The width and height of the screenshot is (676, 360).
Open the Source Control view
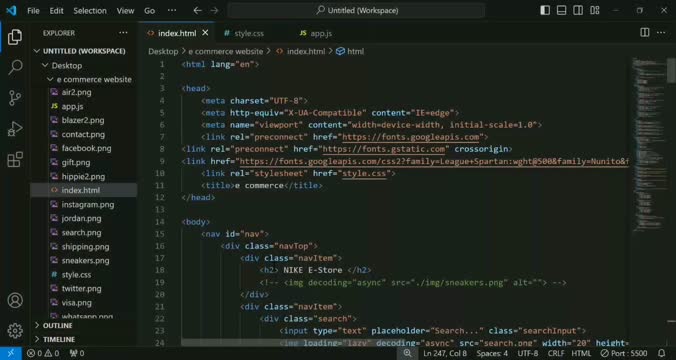click(15, 98)
